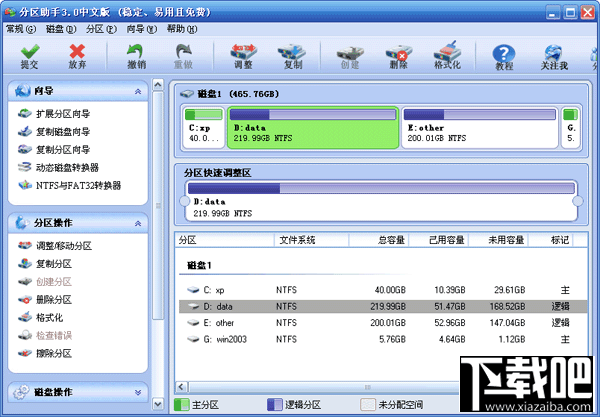The height and width of the screenshot is (417, 600).
Task: Select the E: other row in partition list
Action: click(383, 323)
